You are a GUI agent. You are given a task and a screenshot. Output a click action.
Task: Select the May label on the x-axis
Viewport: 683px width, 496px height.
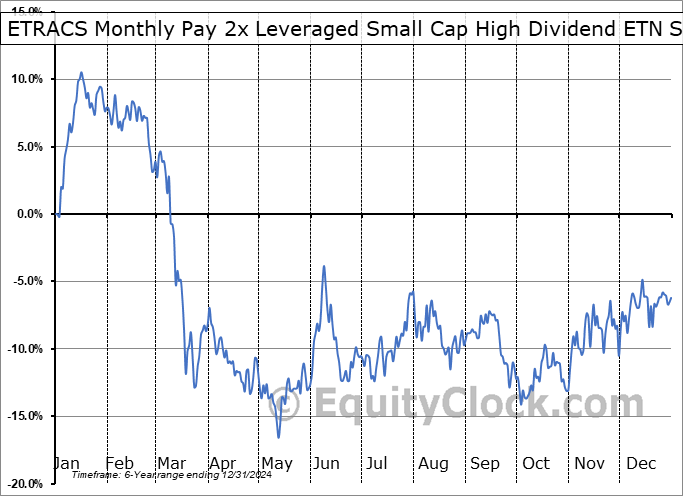click(x=276, y=463)
